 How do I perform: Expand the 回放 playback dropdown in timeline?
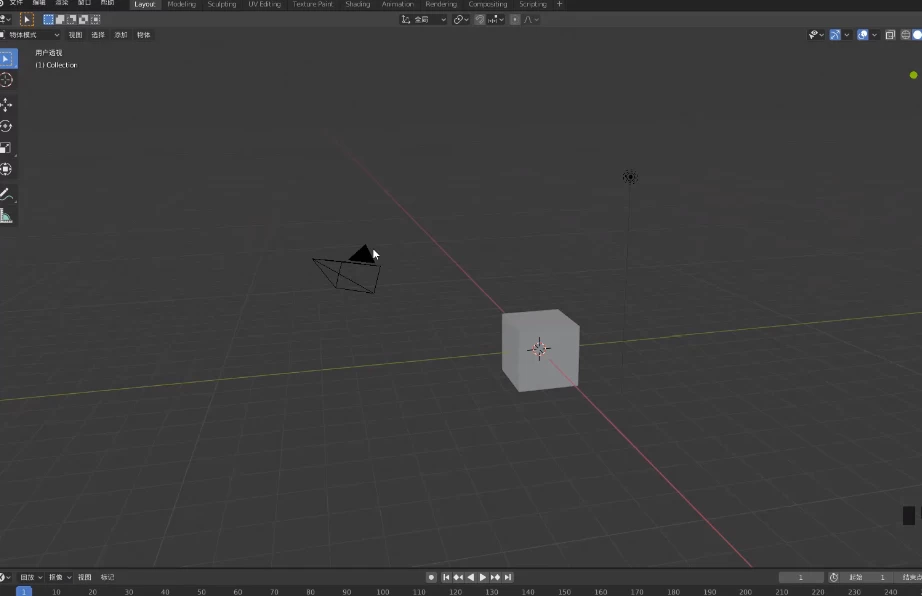[x=30, y=577]
